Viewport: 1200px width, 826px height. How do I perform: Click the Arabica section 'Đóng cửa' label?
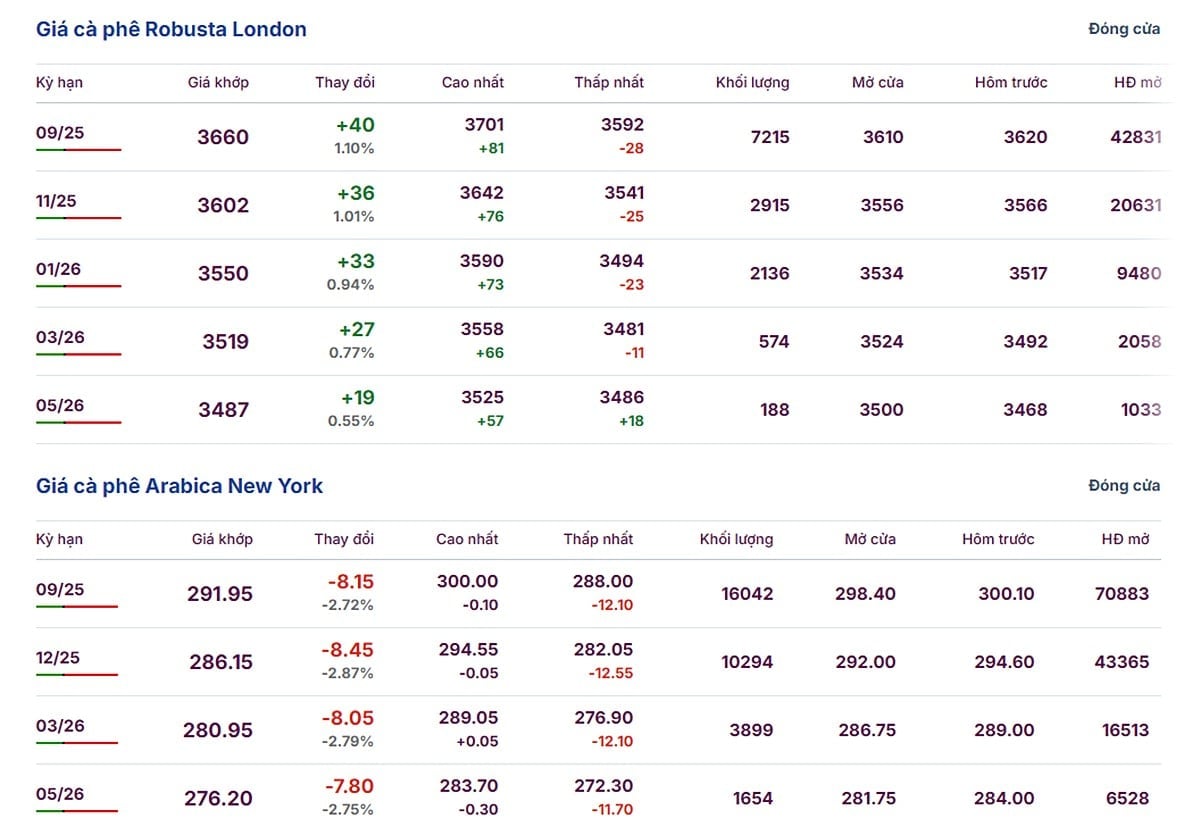click(x=1124, y=486)
